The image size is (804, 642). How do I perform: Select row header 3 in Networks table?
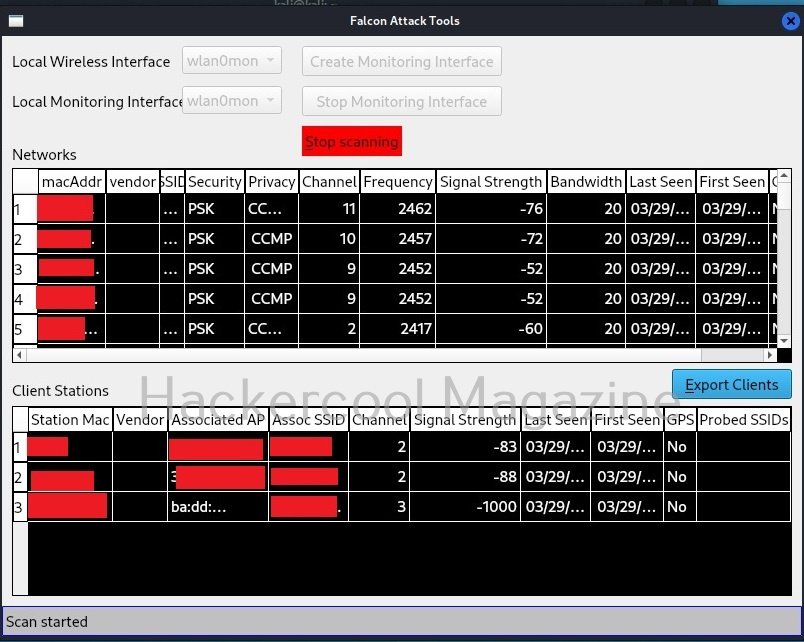tap(25, 269)
